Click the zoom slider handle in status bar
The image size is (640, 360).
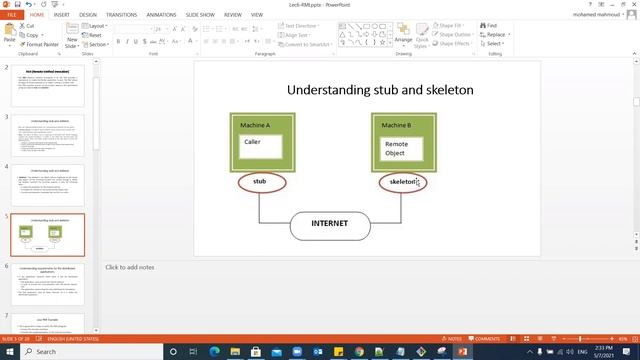(x=580, y=339)
